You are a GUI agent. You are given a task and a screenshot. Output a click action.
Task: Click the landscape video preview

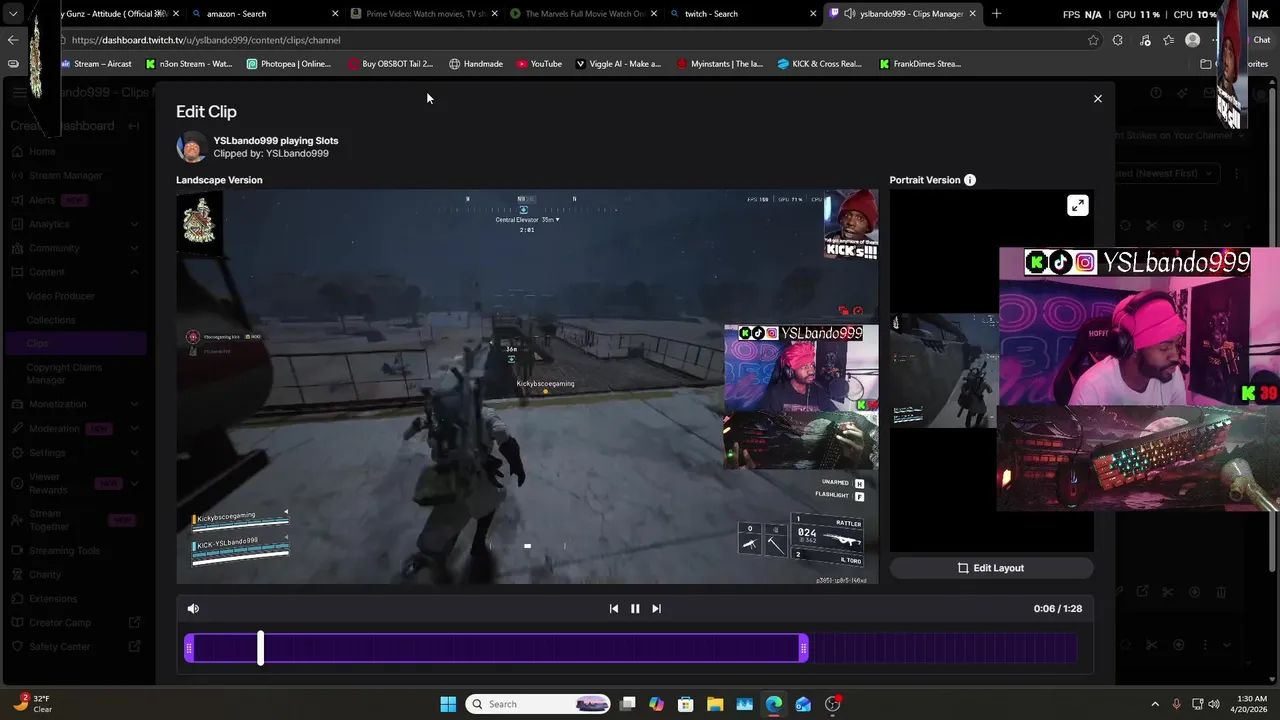pyautogui.click(x=527, y=387)
